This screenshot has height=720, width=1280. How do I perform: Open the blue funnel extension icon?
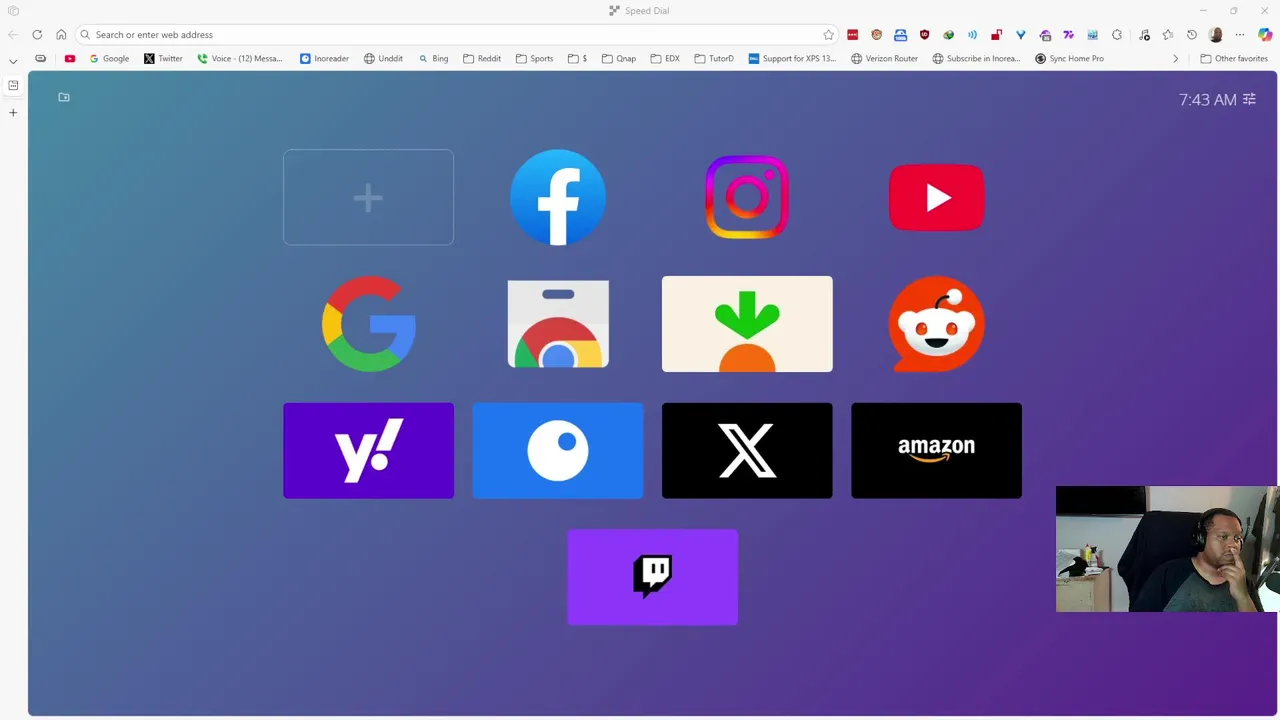click(1020, 35)
